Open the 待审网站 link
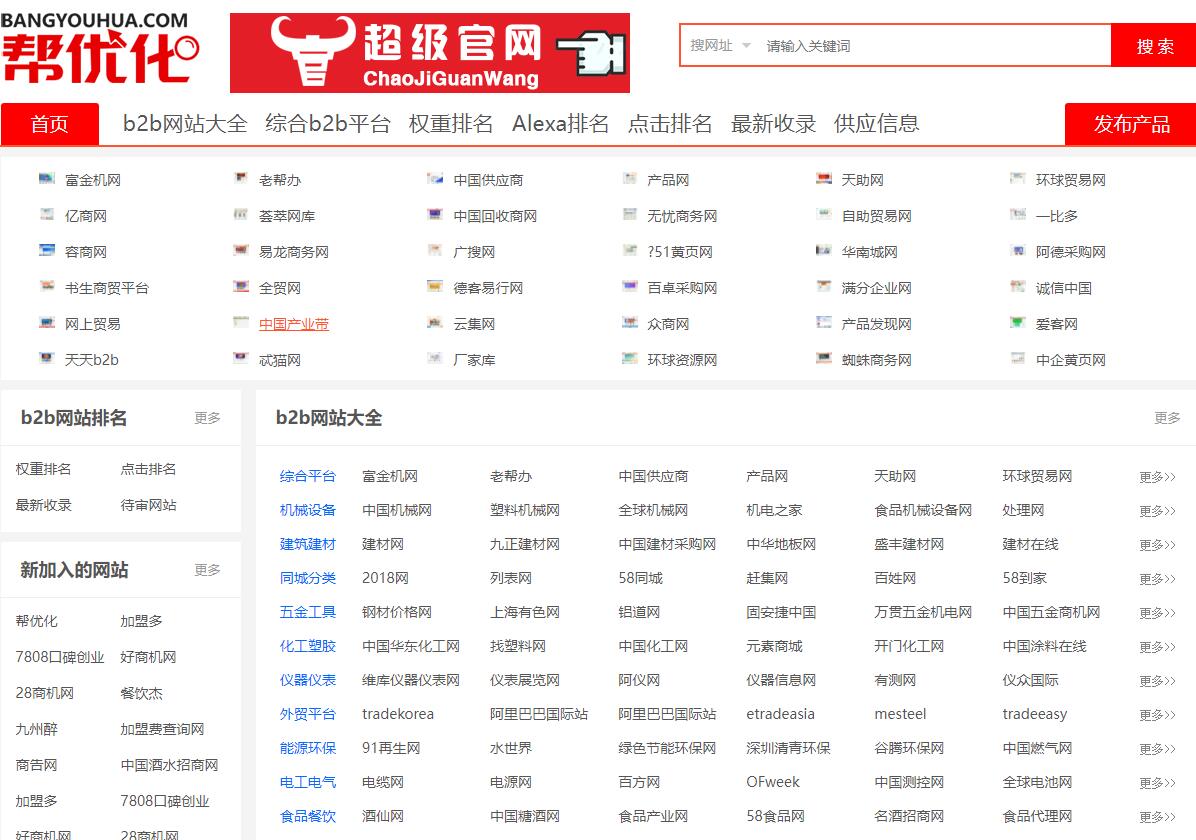The width and height of the screenshot is (1196, 840). pos(148,505)
